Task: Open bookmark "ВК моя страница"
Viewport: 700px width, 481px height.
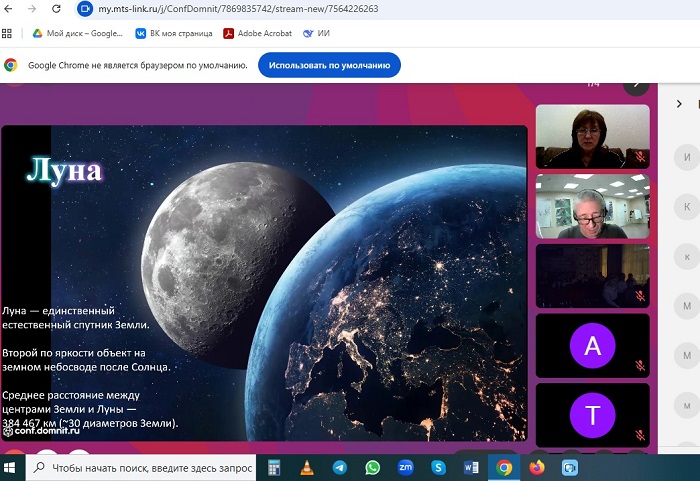Action: coord(174,33)
